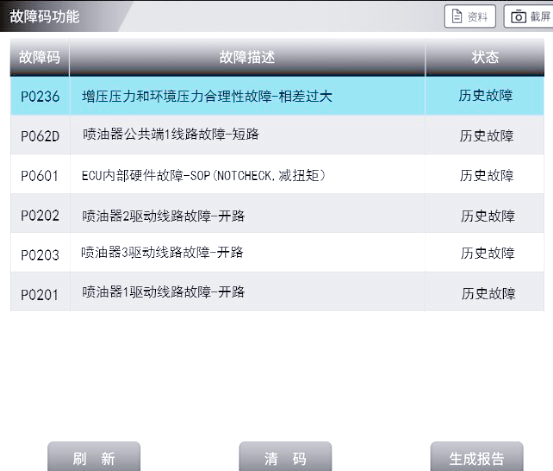Click the camera icon for 截屏
The height and width of the screenshot is (471, 553).
(x=518, y=17)
